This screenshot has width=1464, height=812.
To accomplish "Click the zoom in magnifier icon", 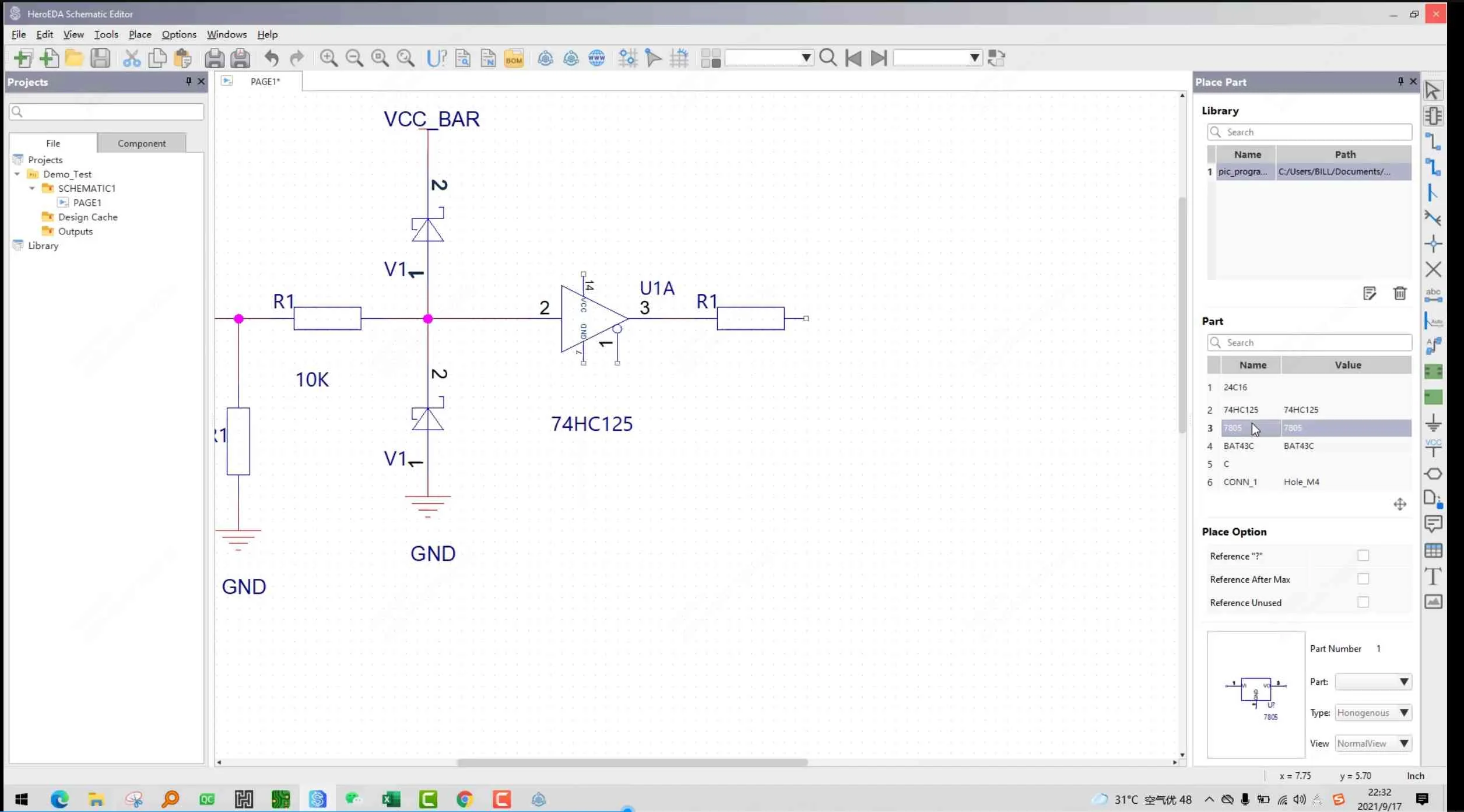I will coord(328,58).
